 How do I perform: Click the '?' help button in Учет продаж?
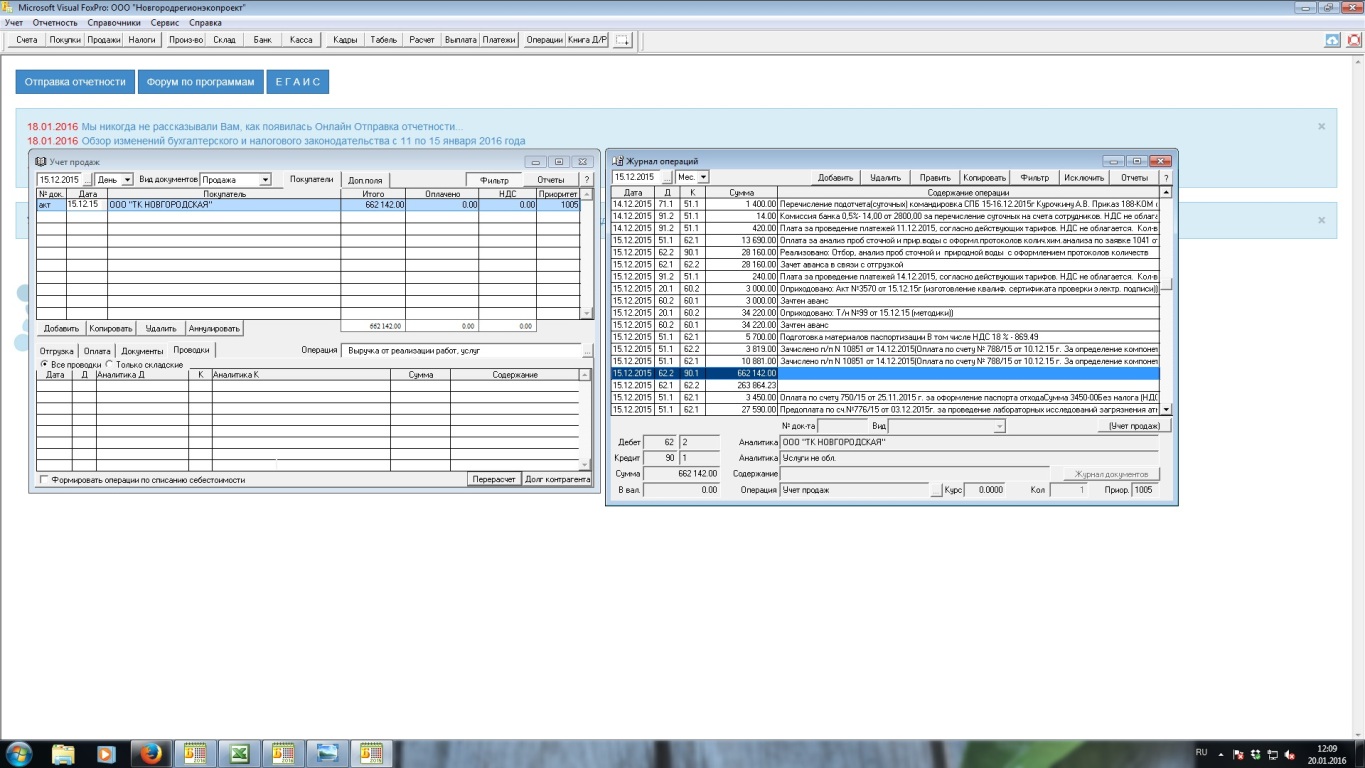tap(587, 180)
